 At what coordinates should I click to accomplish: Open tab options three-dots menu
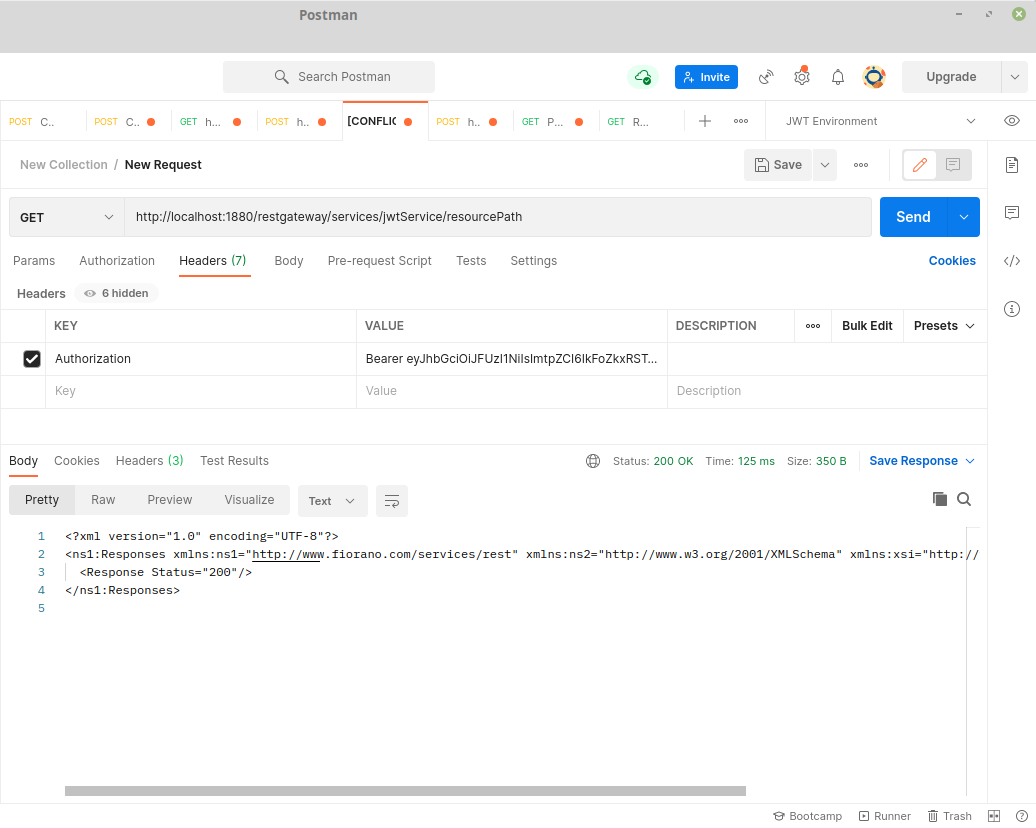point(741,121)
